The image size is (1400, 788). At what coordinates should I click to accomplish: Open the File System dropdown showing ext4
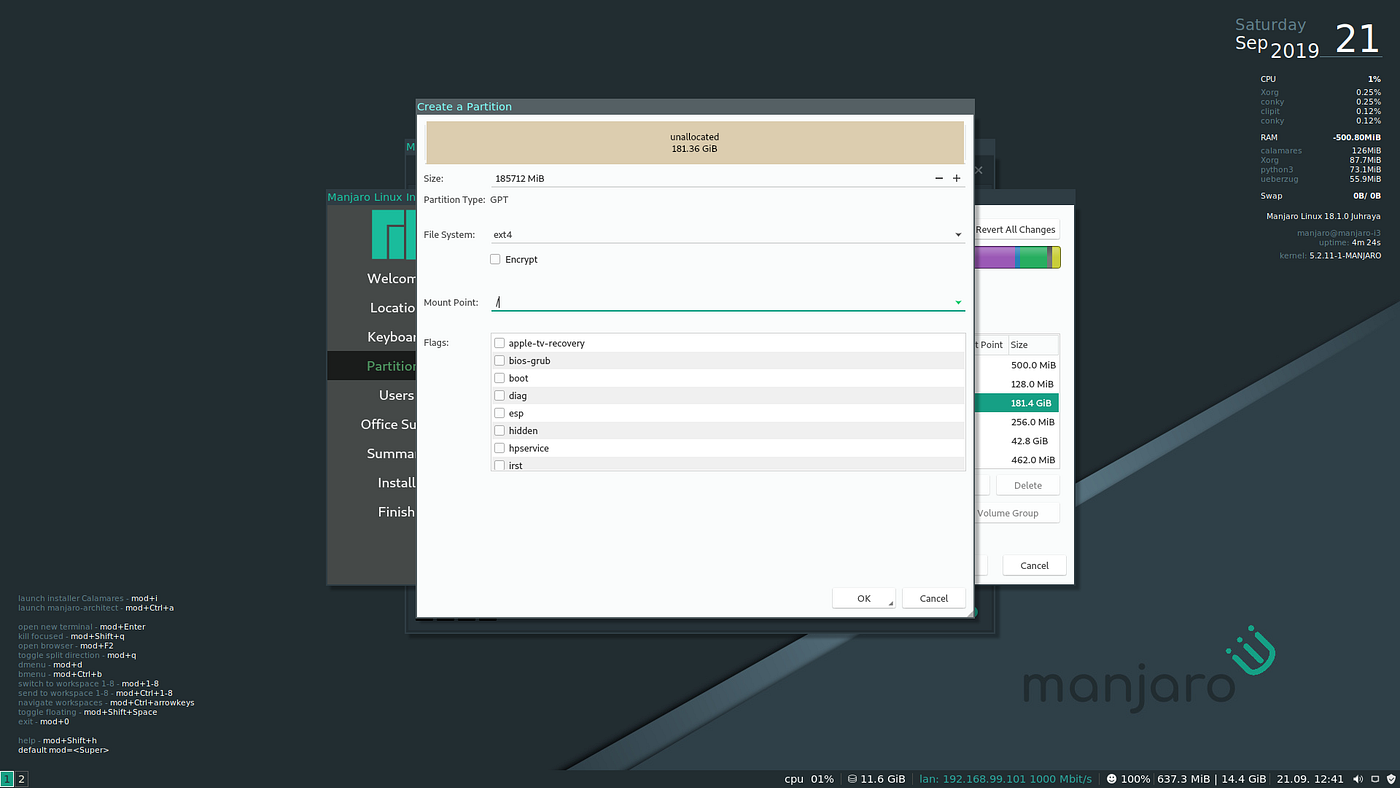[x=957, y=234]
